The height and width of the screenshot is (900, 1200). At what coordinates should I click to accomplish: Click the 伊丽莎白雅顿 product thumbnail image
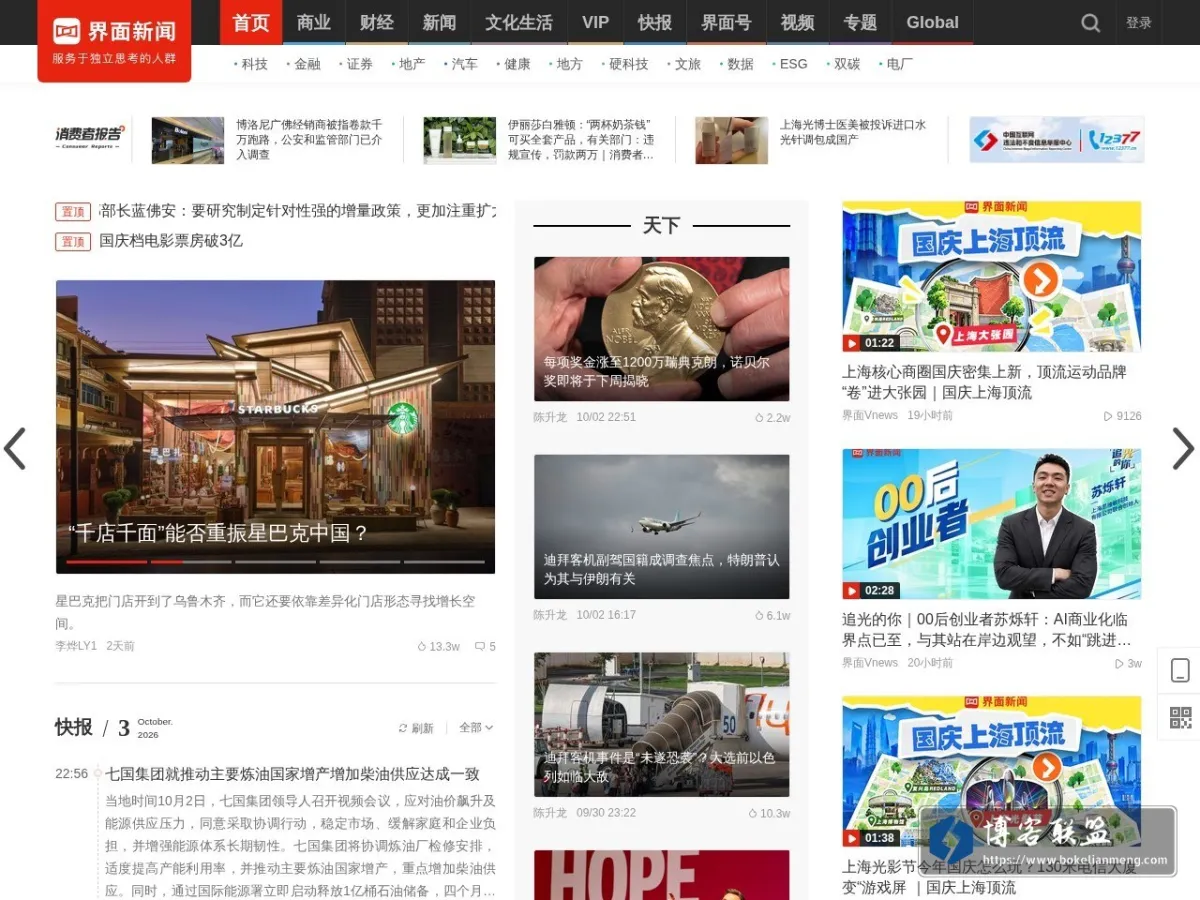pyautogui.click(x=460, y=140)
